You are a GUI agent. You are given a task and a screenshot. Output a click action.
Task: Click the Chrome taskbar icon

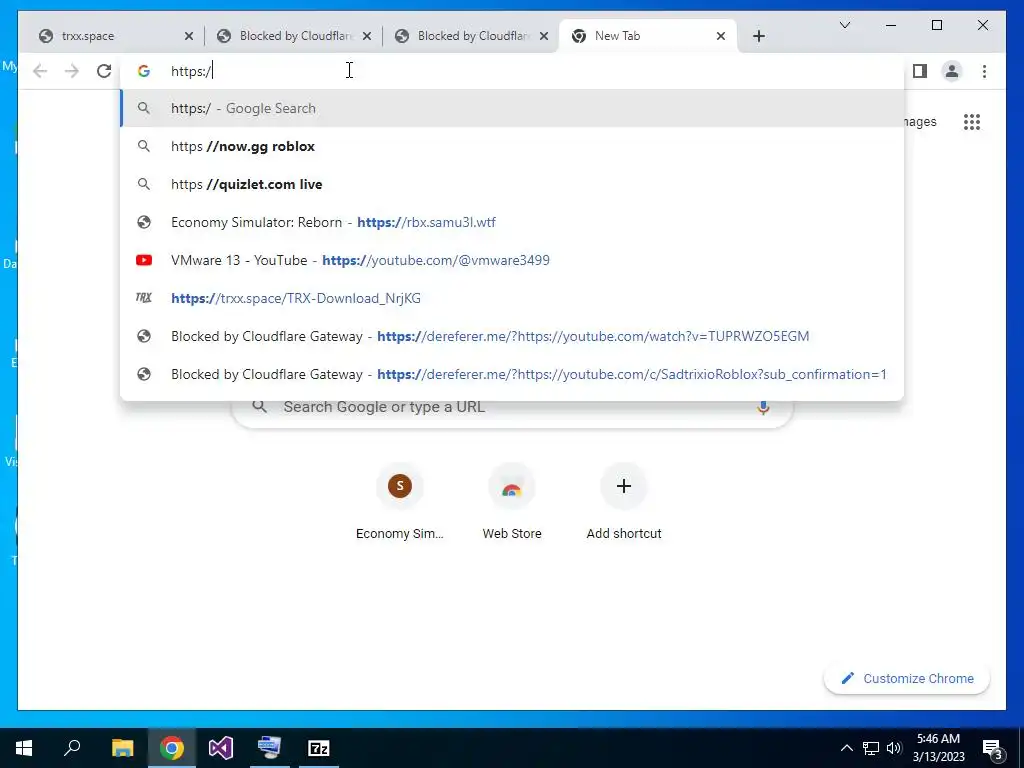point(172,748)
